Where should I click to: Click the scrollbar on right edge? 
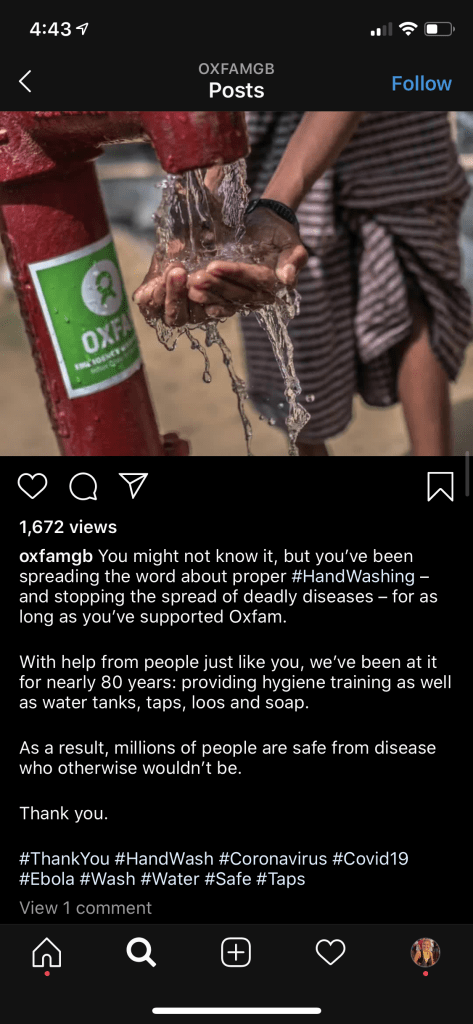click(x=468, y=473)
